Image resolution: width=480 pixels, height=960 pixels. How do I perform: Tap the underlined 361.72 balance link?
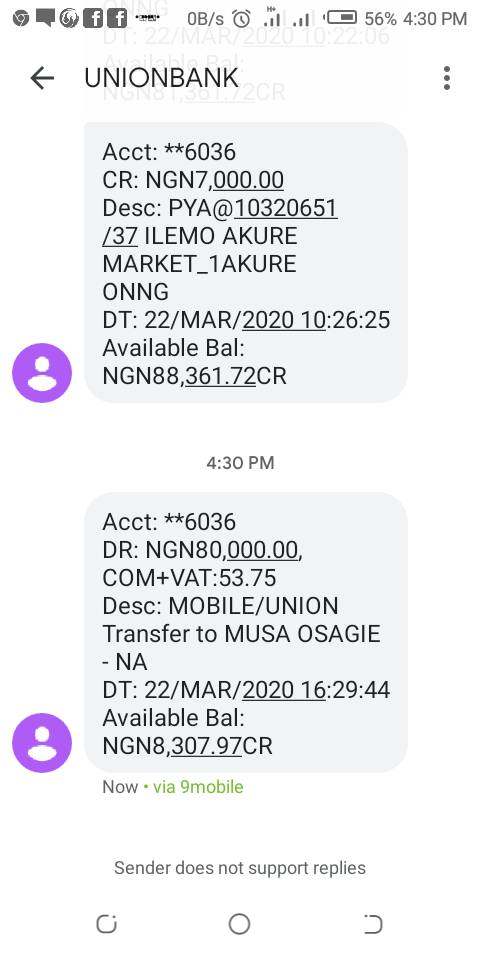[x=220, y=376]
